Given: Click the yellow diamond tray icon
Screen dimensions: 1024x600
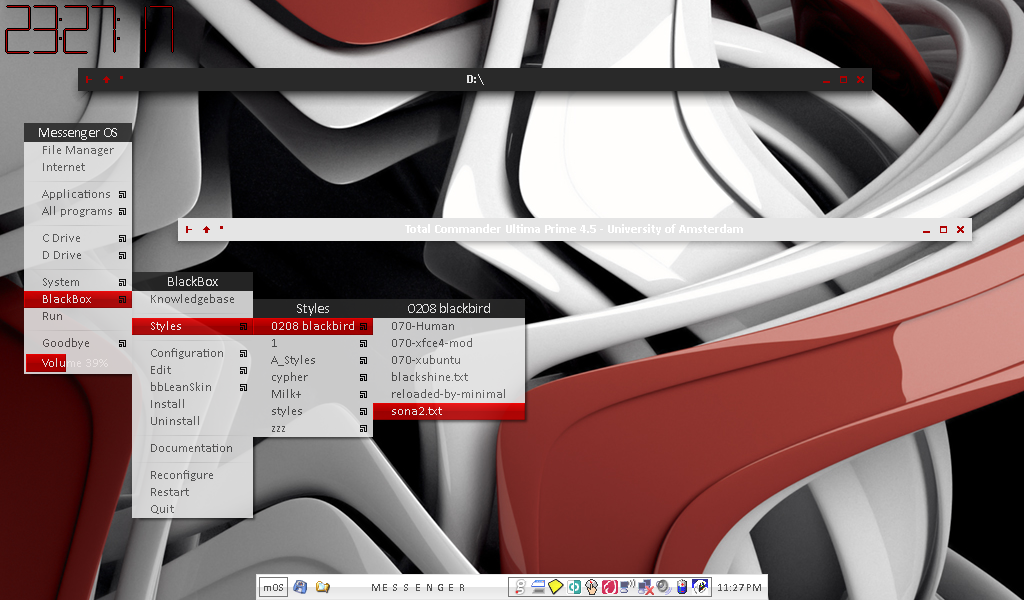Looking at the screenshot, I should 557,587.
